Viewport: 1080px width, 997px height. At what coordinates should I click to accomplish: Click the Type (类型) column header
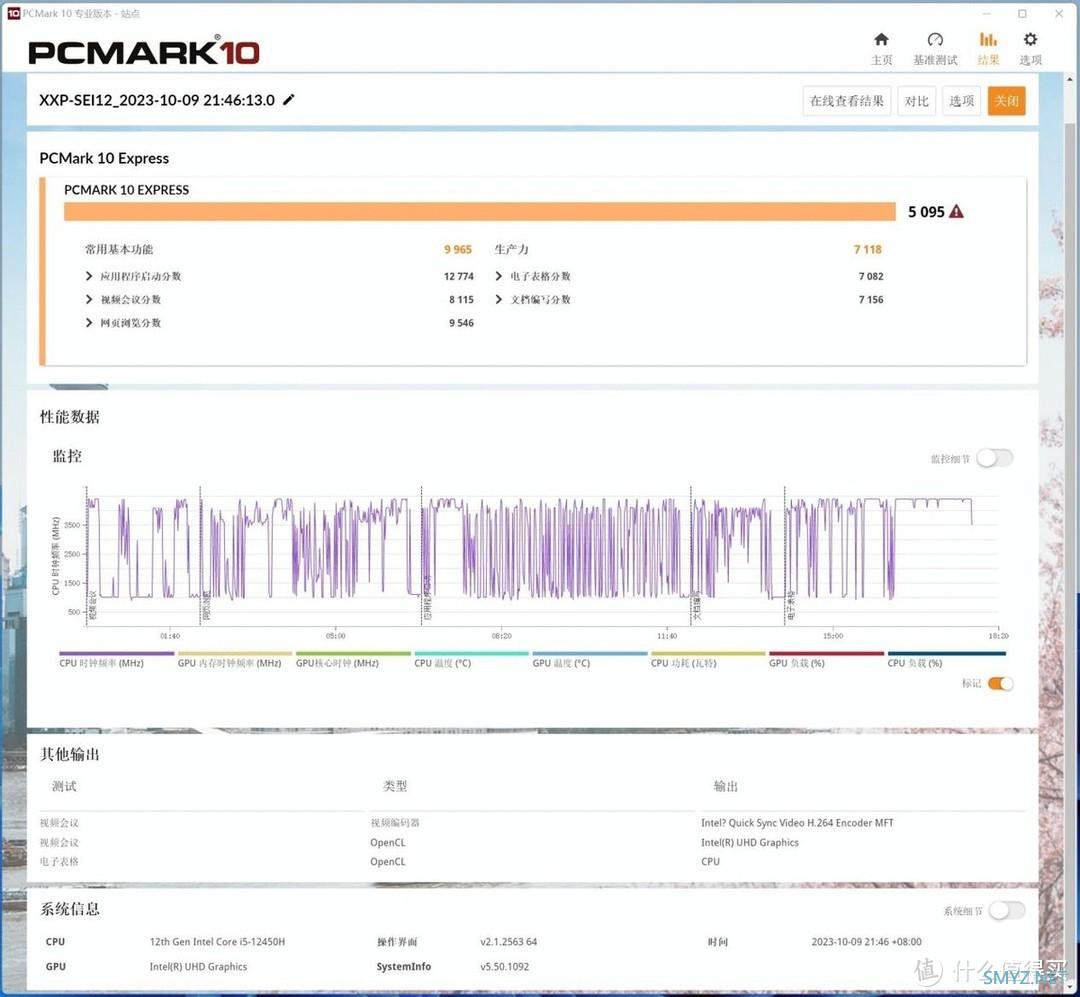[x=395, y=786]
